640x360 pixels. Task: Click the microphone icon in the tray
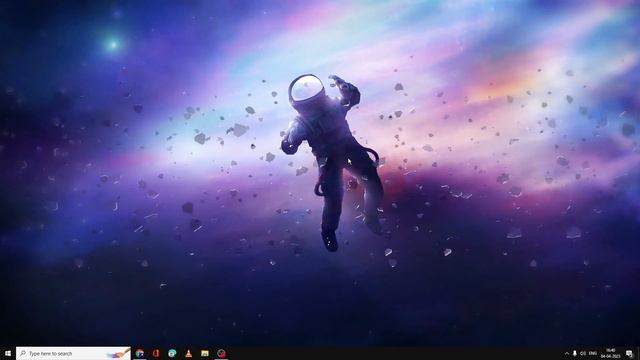coord(575,353)
